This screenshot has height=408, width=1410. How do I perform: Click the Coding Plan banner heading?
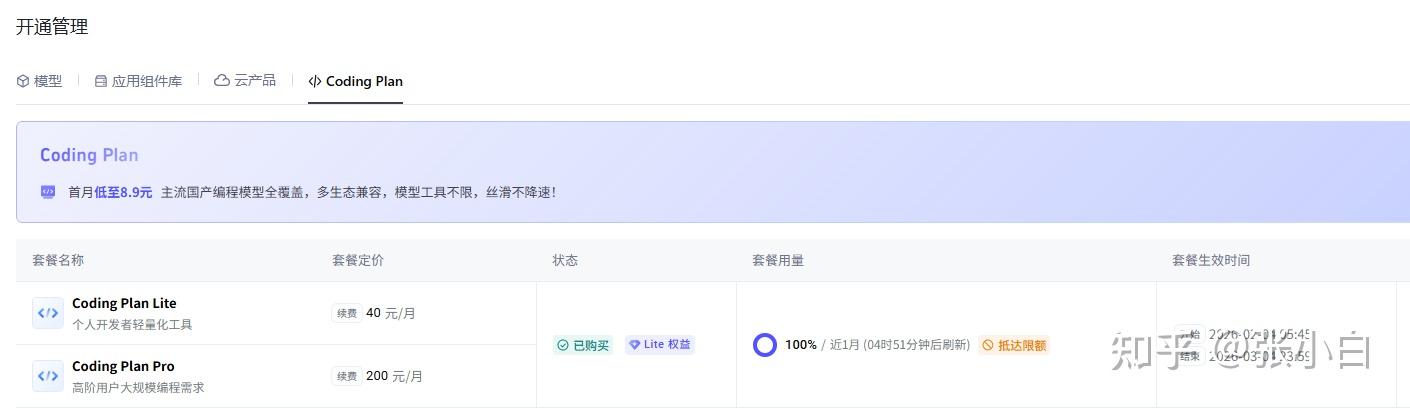pyautogui.click(x=89, y=155)
